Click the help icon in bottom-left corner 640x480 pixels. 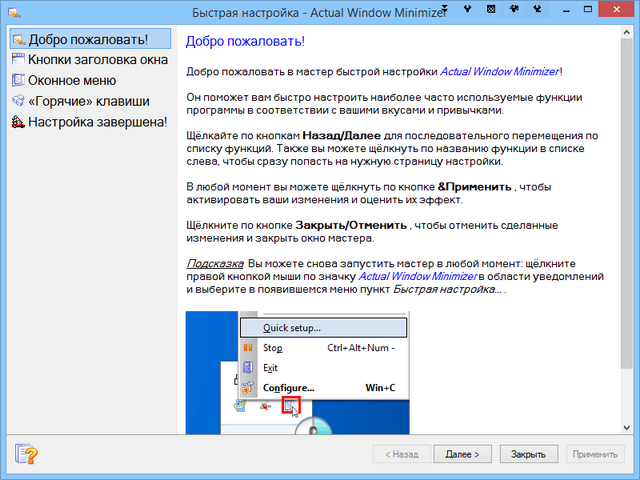(27, 454)
